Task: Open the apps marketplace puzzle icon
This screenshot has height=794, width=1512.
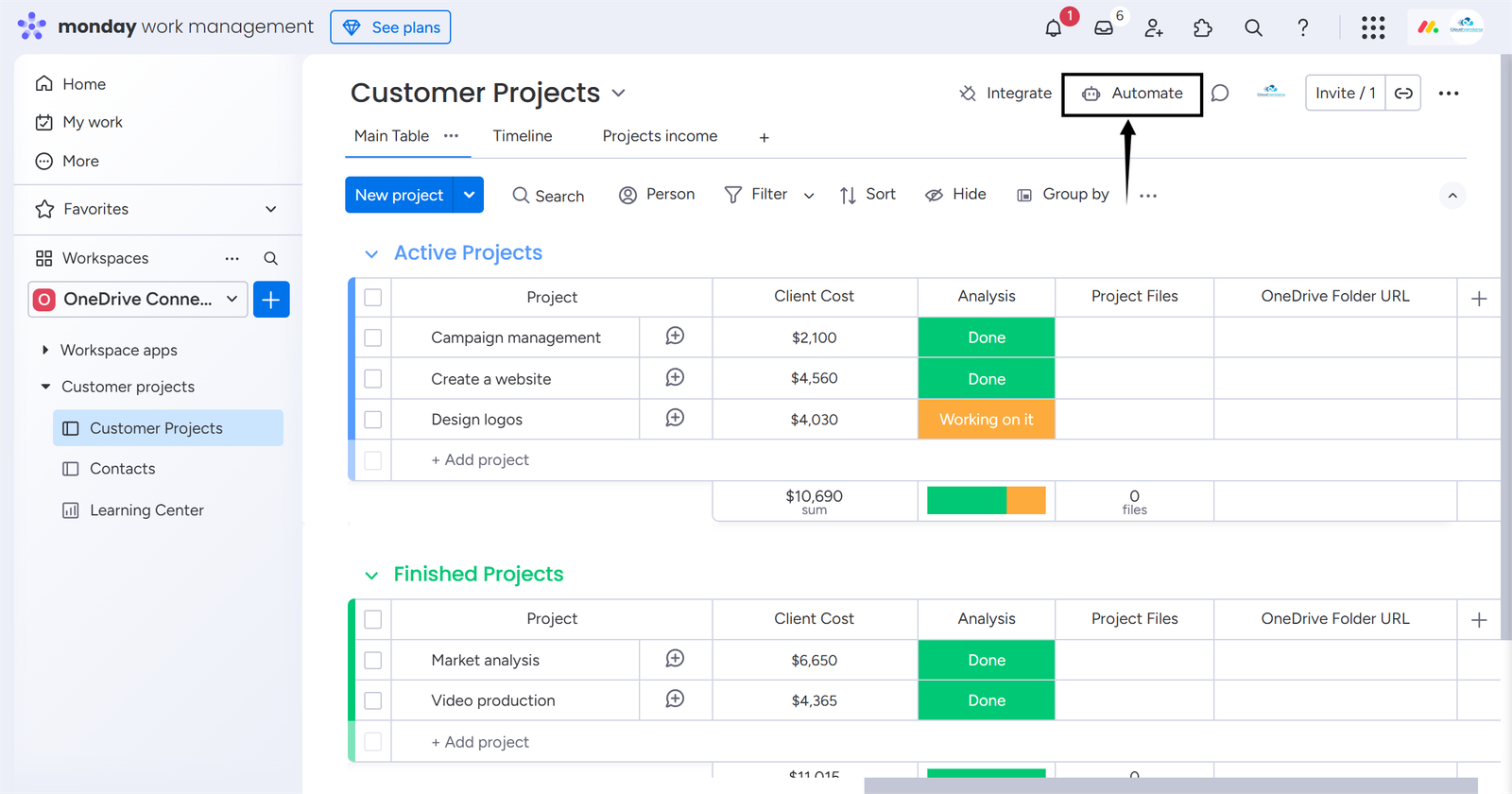Action: point(1203,28)
